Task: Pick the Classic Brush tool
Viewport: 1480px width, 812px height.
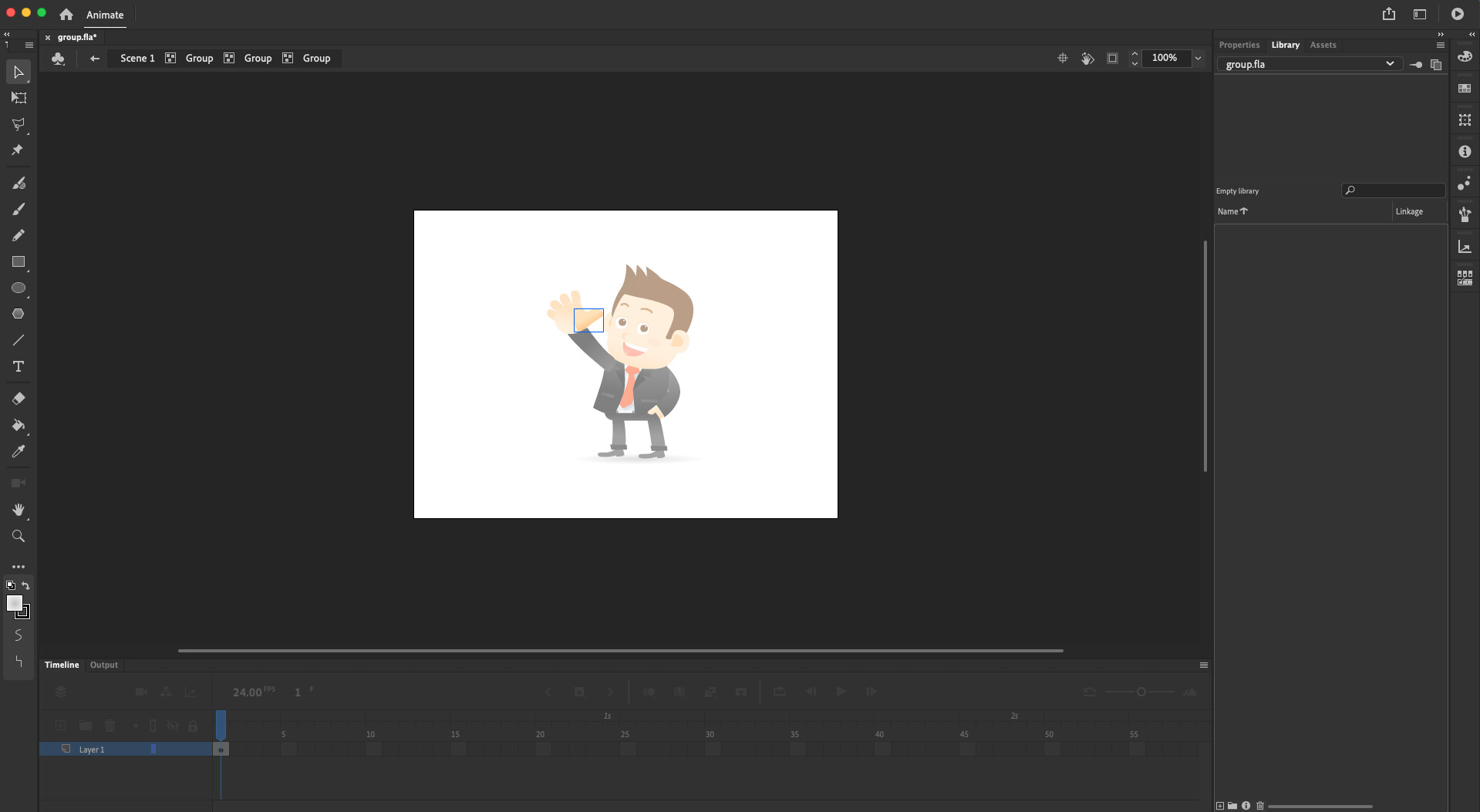Action: point(18,208)
